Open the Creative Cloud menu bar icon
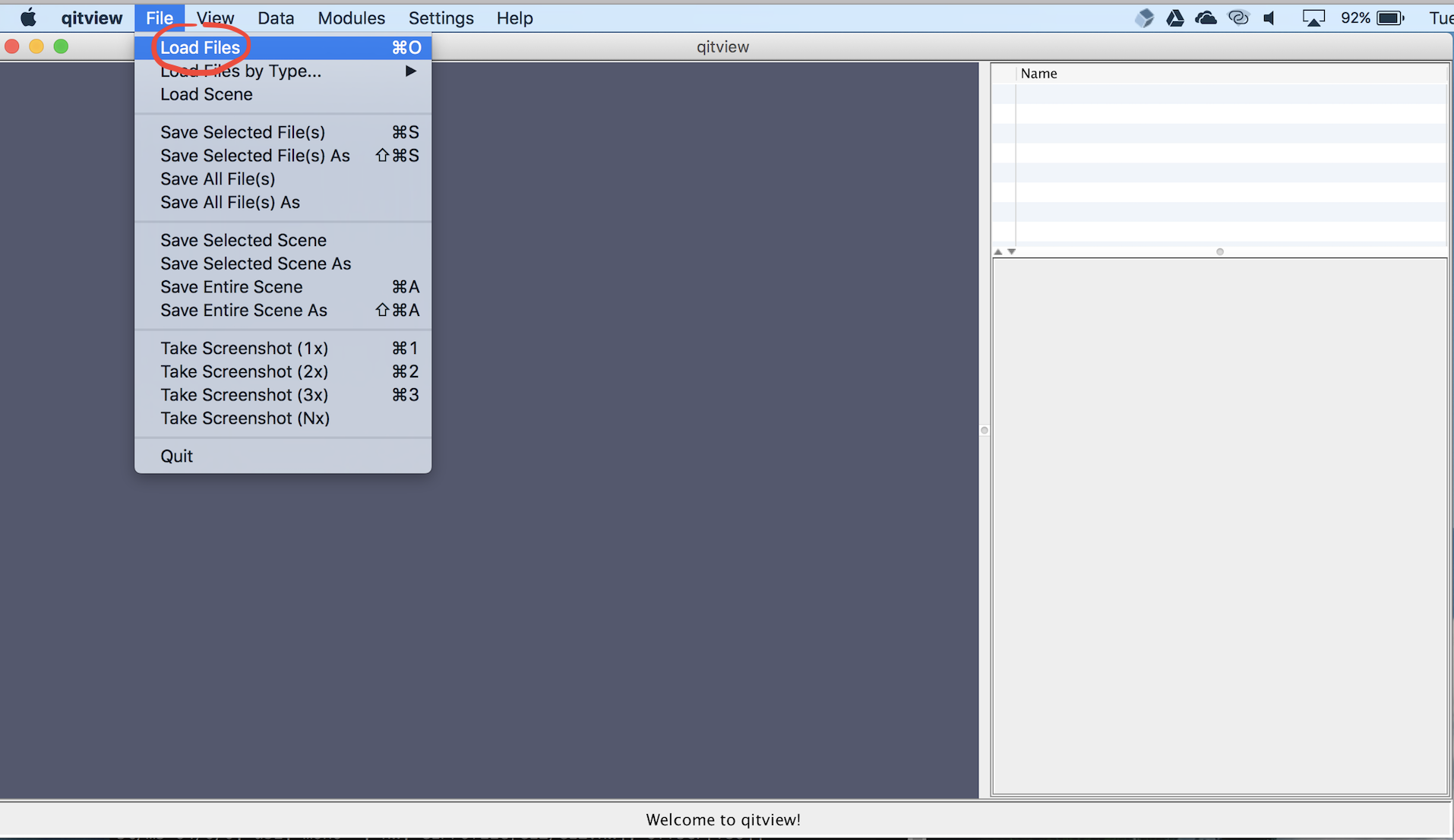The height and width of the screenshot is (840, 1454). pyautogui.click(x=1238, y=17)
